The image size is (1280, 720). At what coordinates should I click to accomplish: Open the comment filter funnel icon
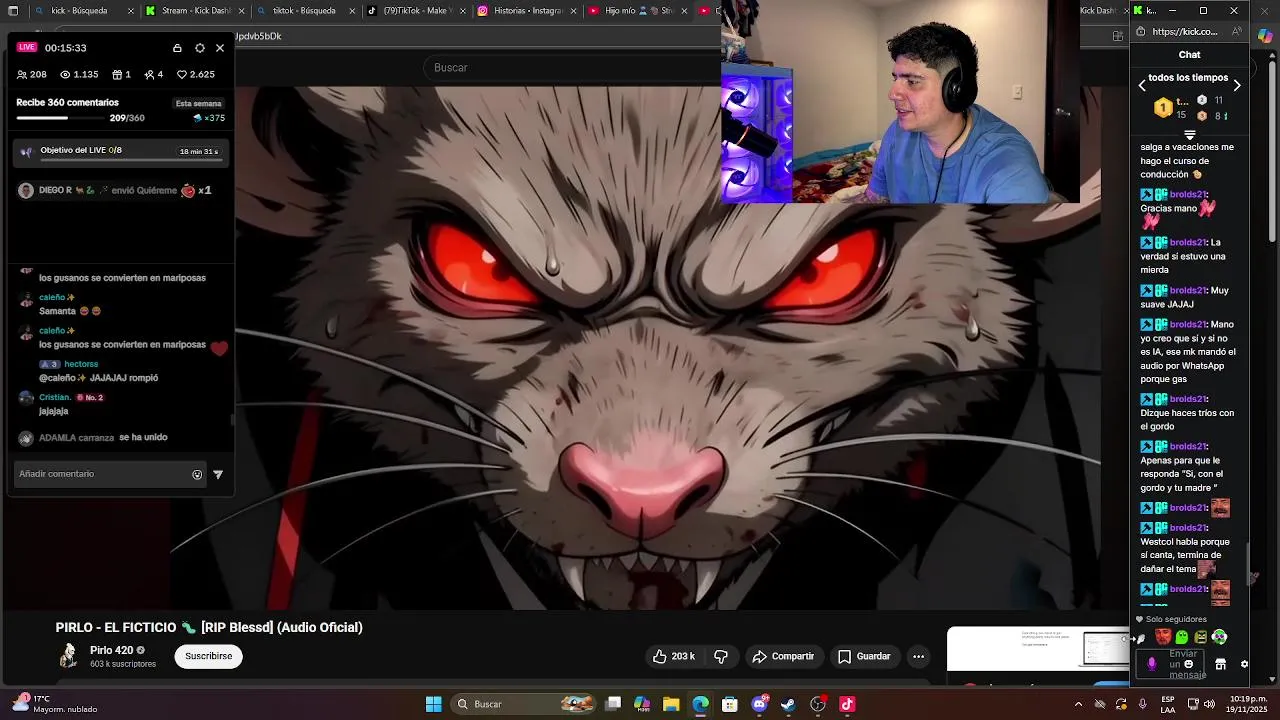pos(218,475)
